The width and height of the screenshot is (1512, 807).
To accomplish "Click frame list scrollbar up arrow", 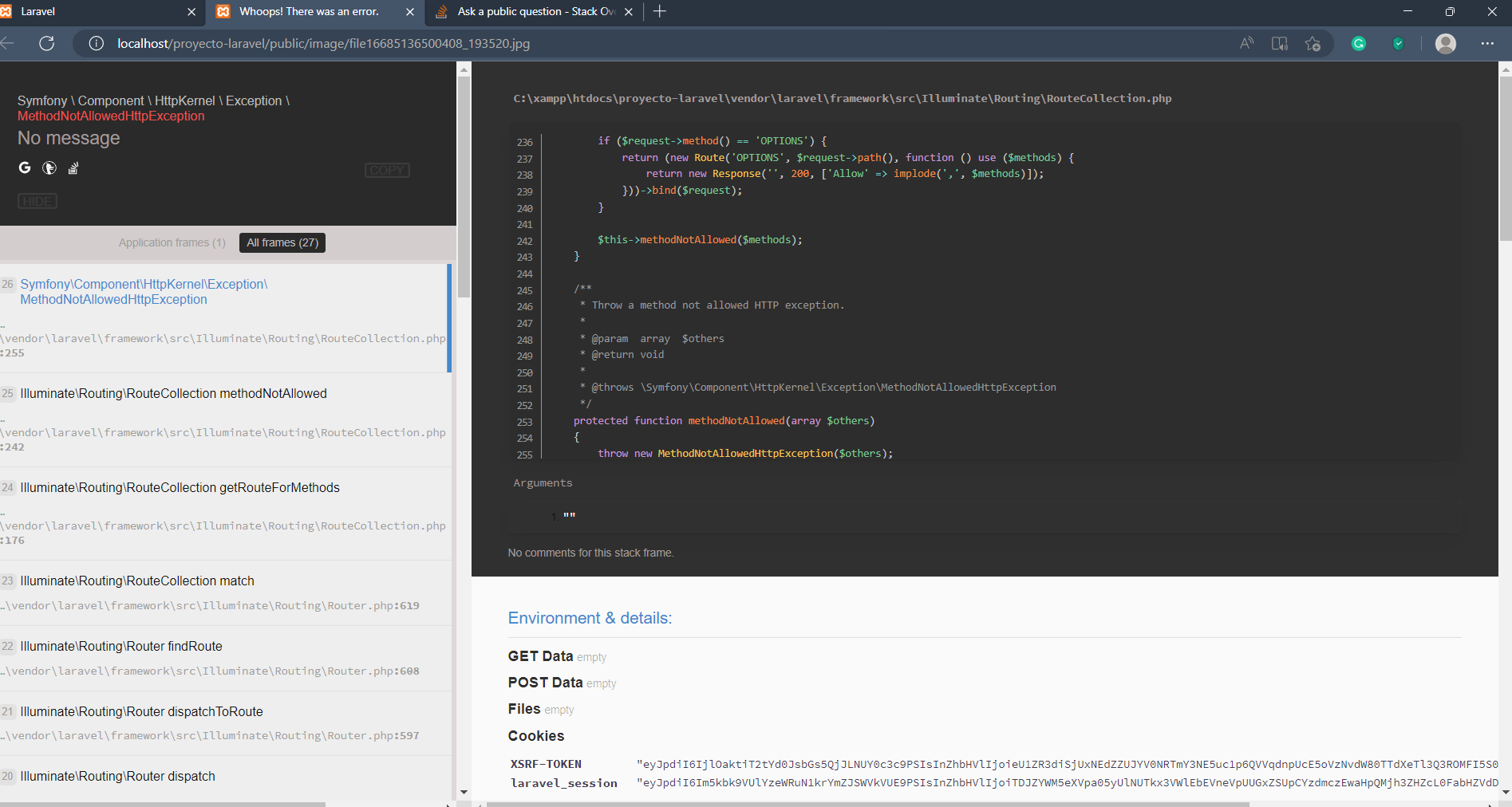I will (x=464, y=69).
